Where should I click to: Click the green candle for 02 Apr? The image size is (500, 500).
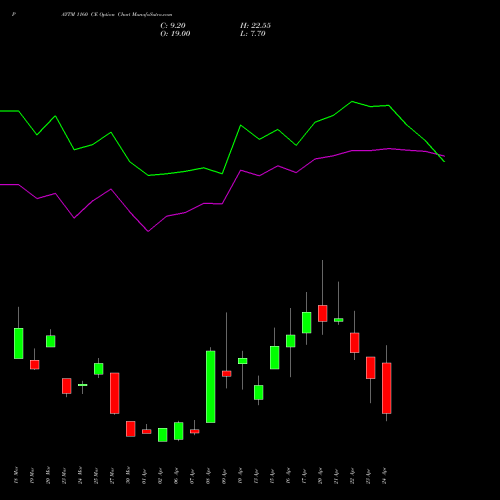click(x=163, y=435)
